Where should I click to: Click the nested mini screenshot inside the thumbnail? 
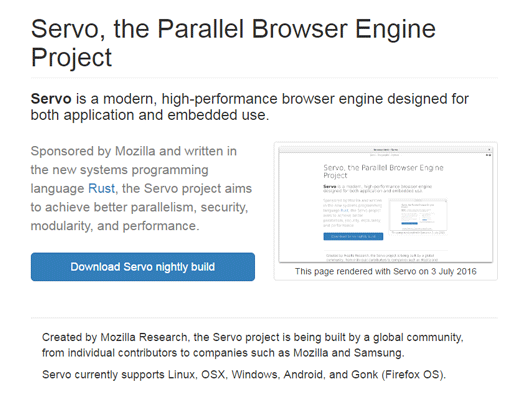pos(418,216)
